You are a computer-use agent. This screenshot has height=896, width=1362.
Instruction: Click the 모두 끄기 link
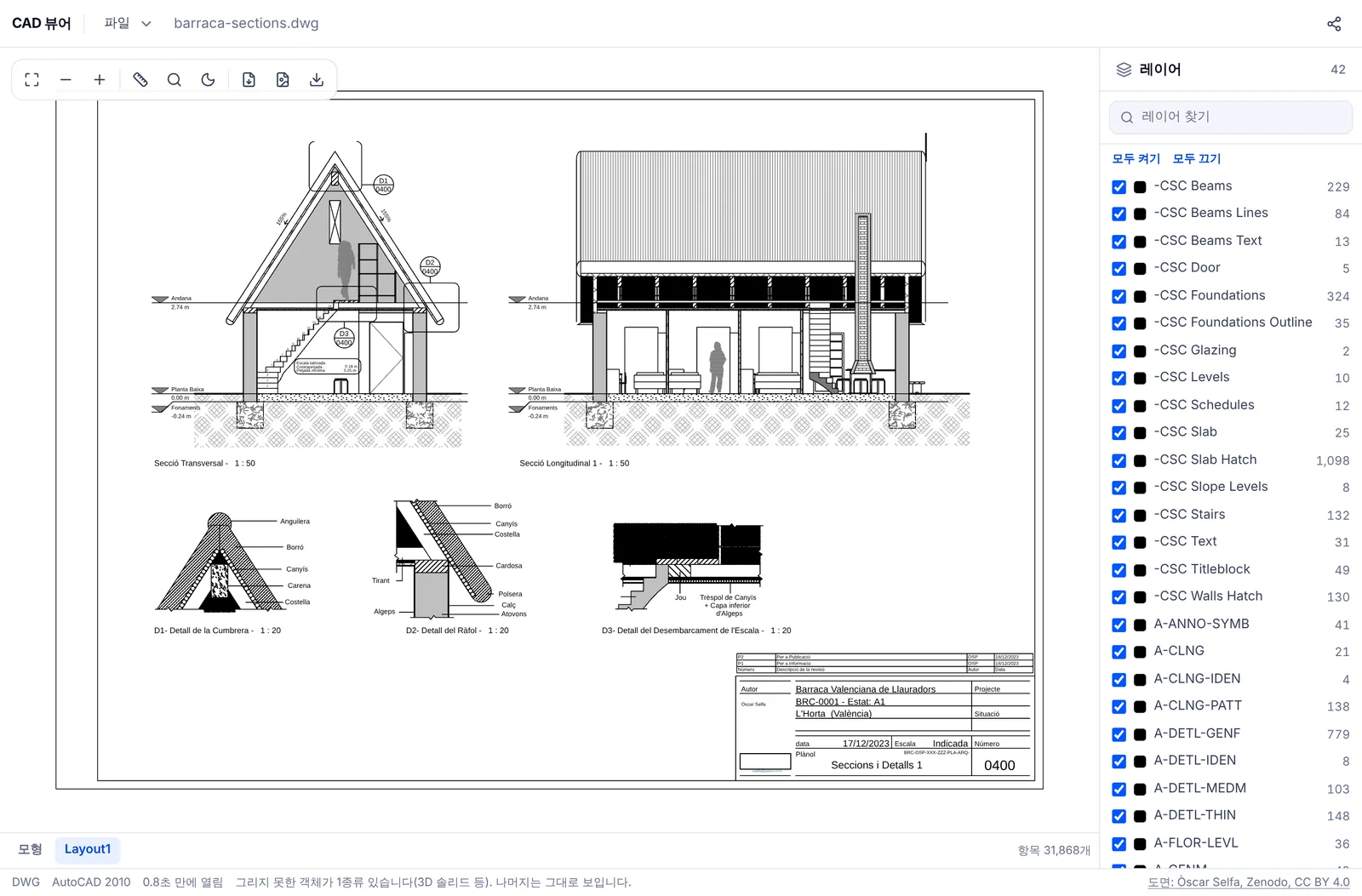pyautogui.click(x=1196, y=158)
